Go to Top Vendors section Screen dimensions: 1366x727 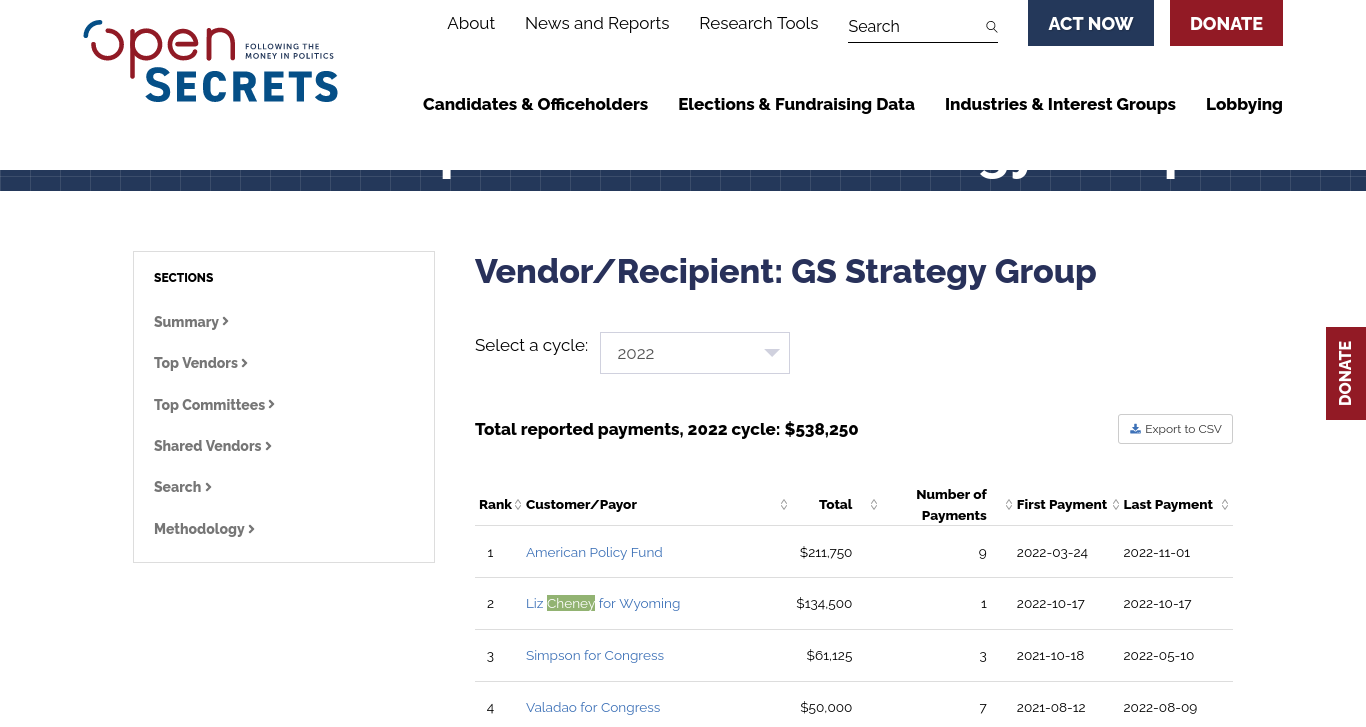coord(201,363)
